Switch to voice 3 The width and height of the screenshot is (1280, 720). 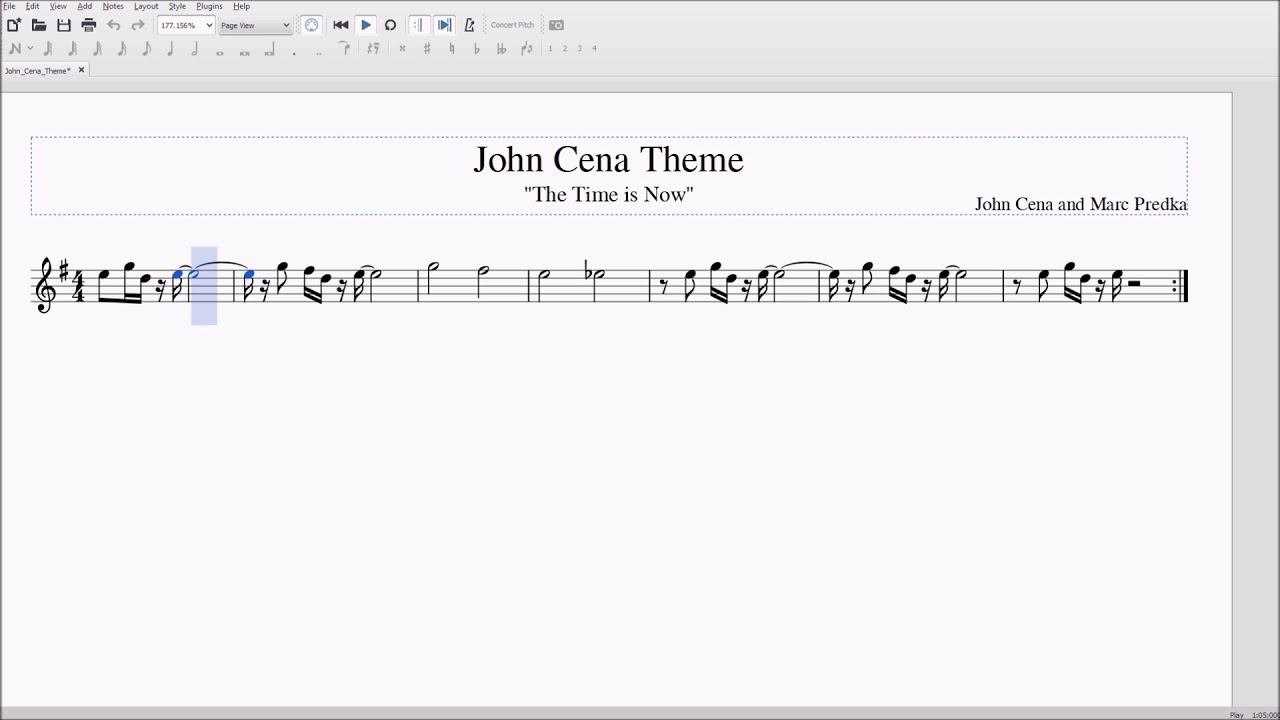point(579,48)
